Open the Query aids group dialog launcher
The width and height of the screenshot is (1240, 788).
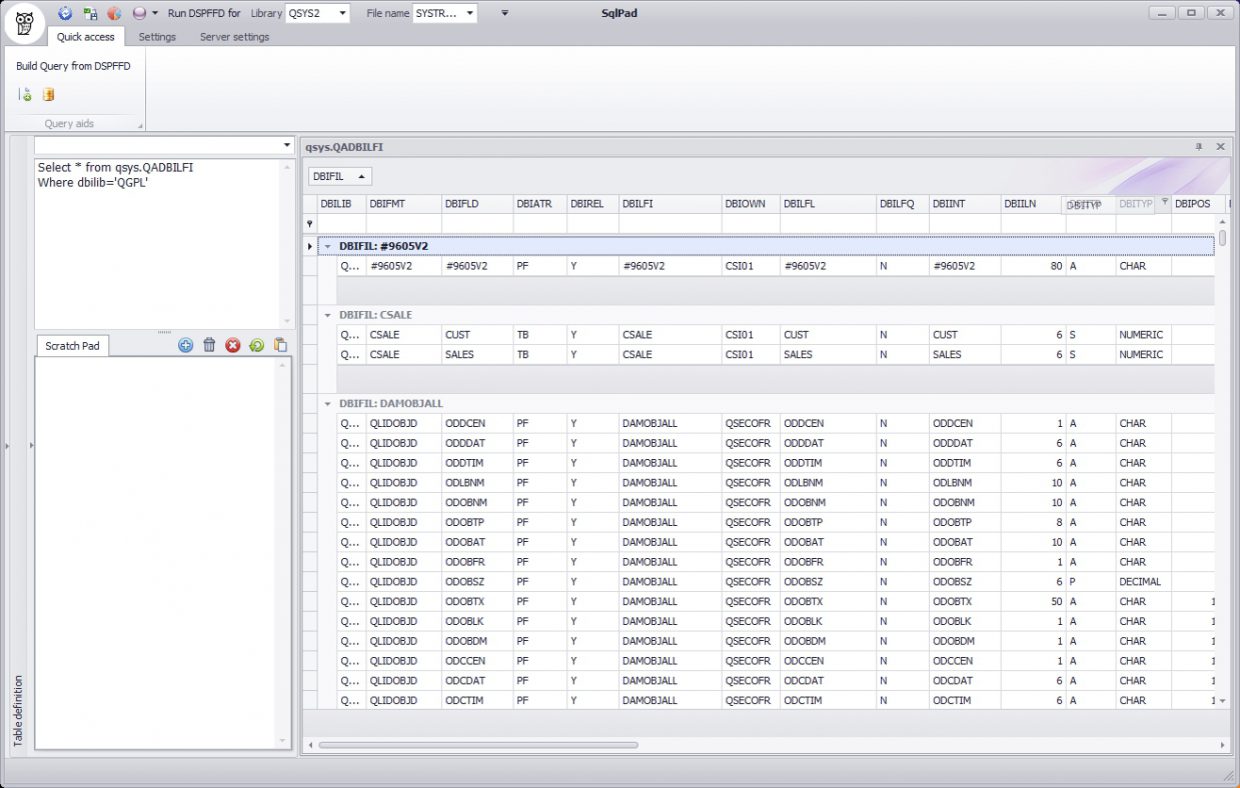(x=140, y=125)
